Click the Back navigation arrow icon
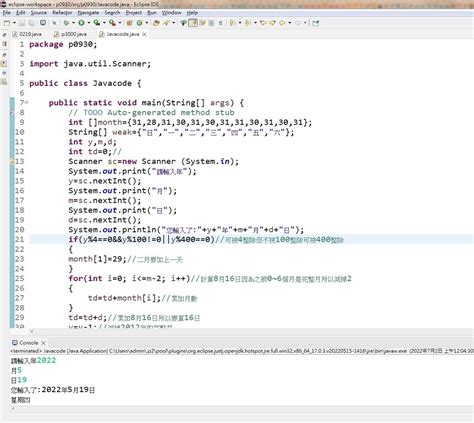 pyautogui.click(x=282, y=23)
